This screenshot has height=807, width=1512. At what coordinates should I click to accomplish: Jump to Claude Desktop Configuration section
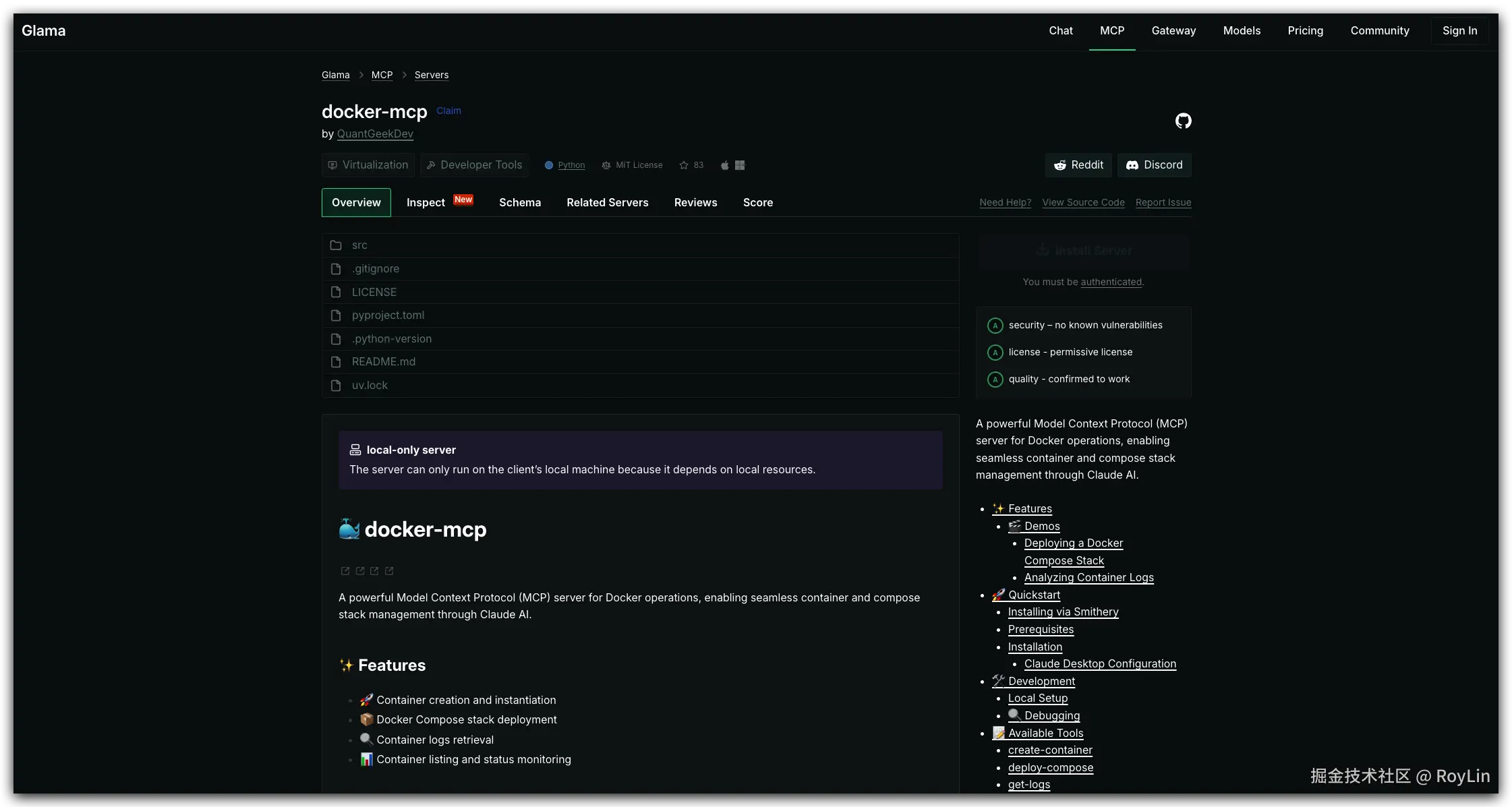coord(1100,664)
